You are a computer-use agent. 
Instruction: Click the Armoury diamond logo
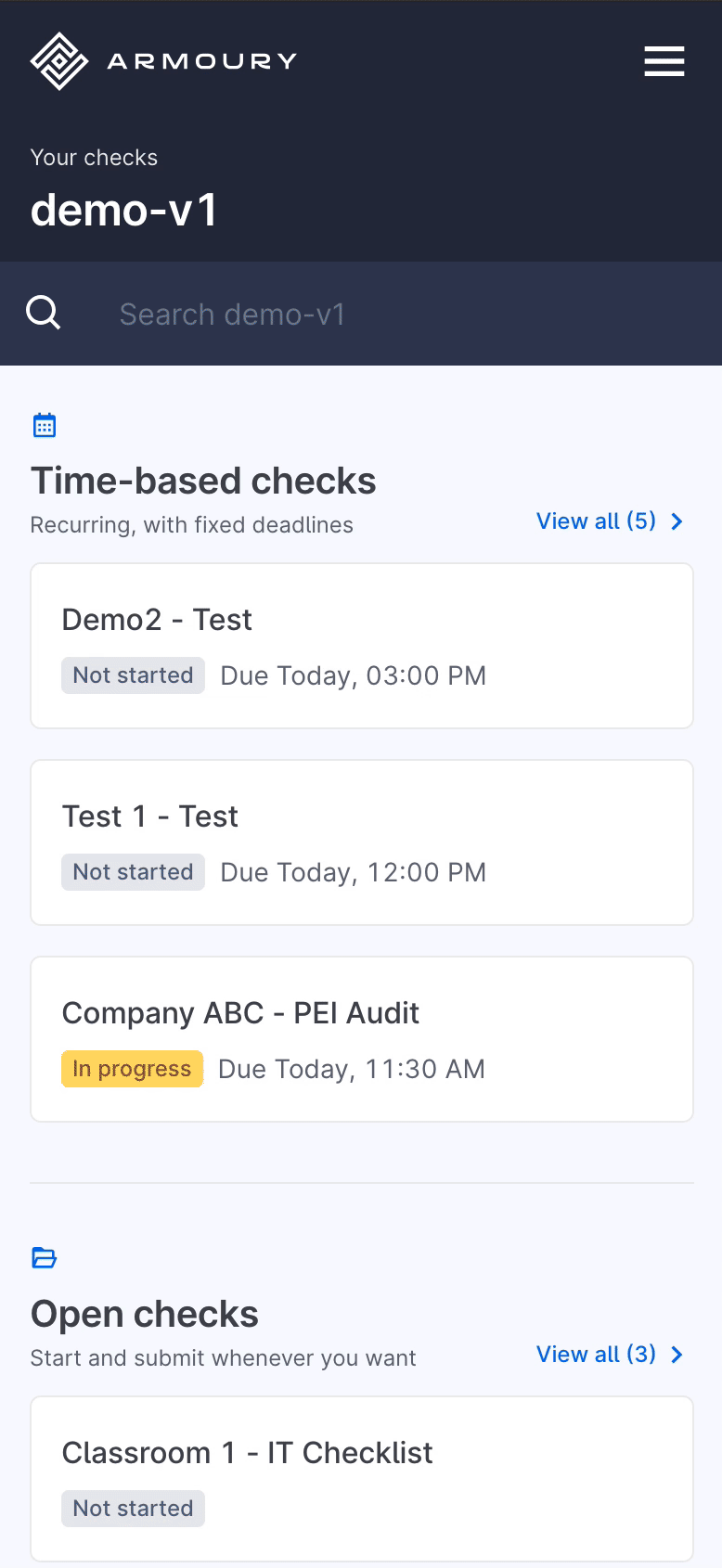pos(59,61)
